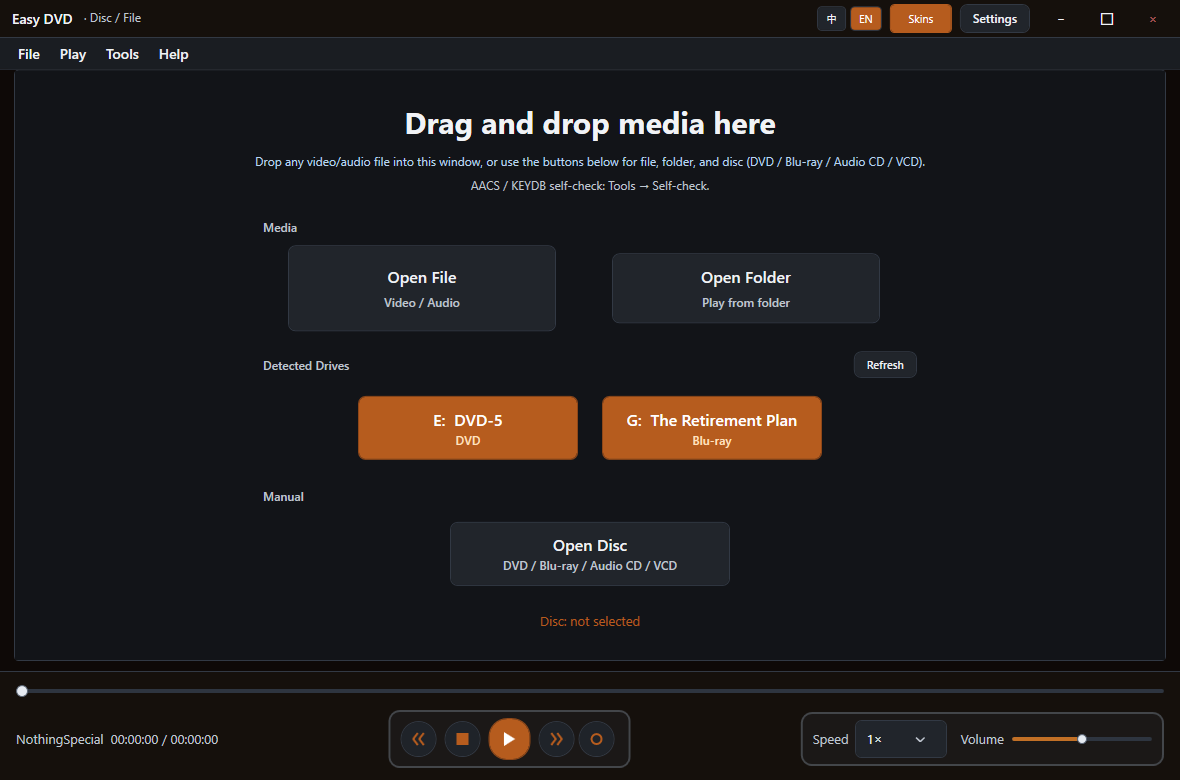Click the Skins button
1180x780 pixels.
point(920,19)
